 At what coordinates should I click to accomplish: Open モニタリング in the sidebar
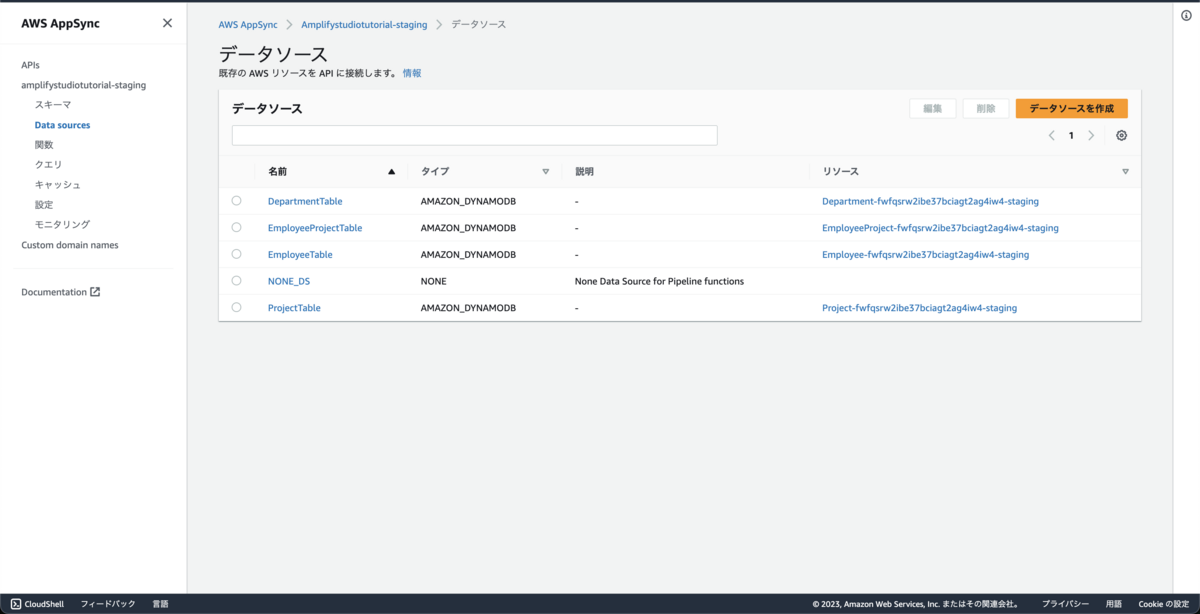[62, 224]
